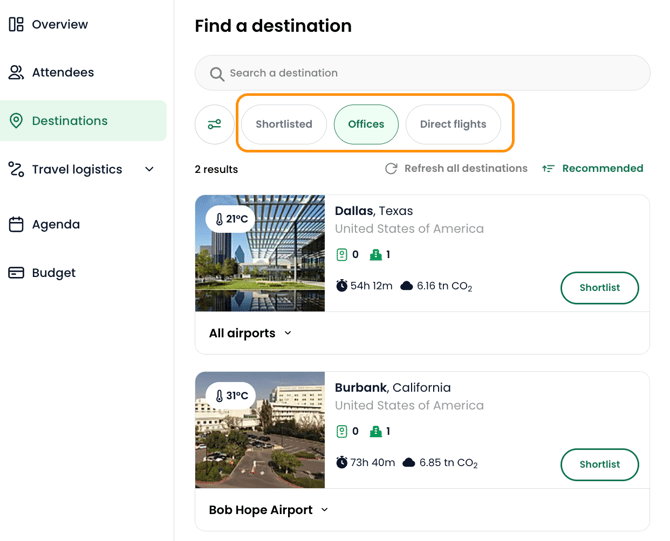This screenshot has width=670, height=541.
Task: Click the Budget card icon
Action: 16,273
